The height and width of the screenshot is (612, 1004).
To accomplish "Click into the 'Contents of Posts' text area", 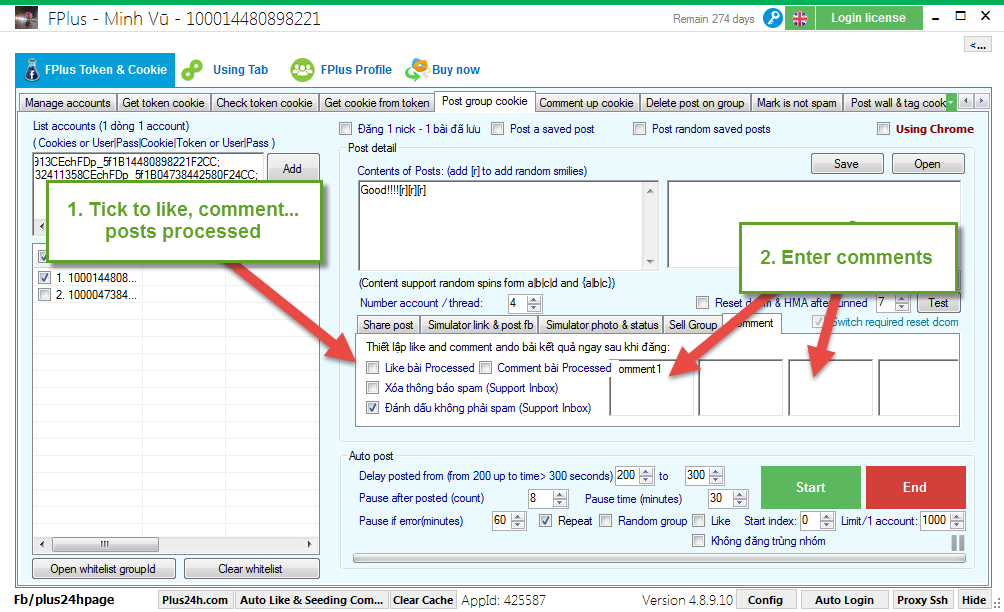I will tap(501, 226).
